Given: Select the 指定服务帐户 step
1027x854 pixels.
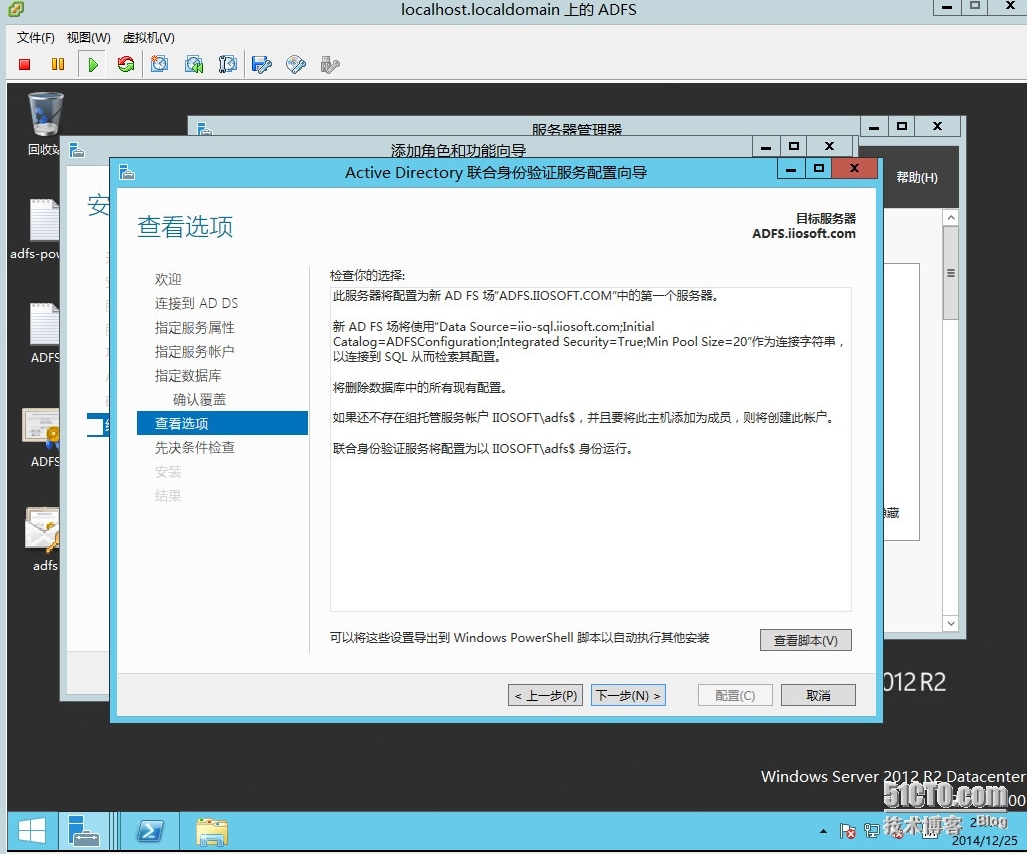Looking at the screenshot, I should click(195, 352).
